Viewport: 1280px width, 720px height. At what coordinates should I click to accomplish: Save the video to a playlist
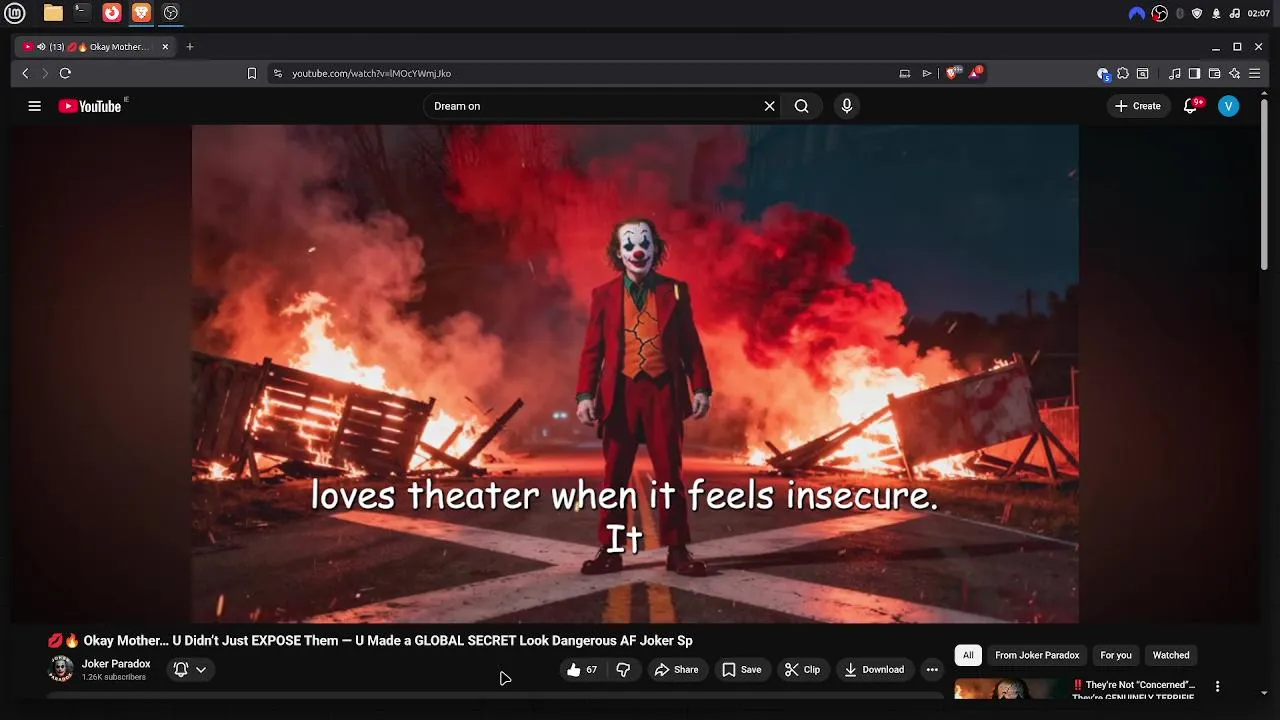[x=741, y=670]
